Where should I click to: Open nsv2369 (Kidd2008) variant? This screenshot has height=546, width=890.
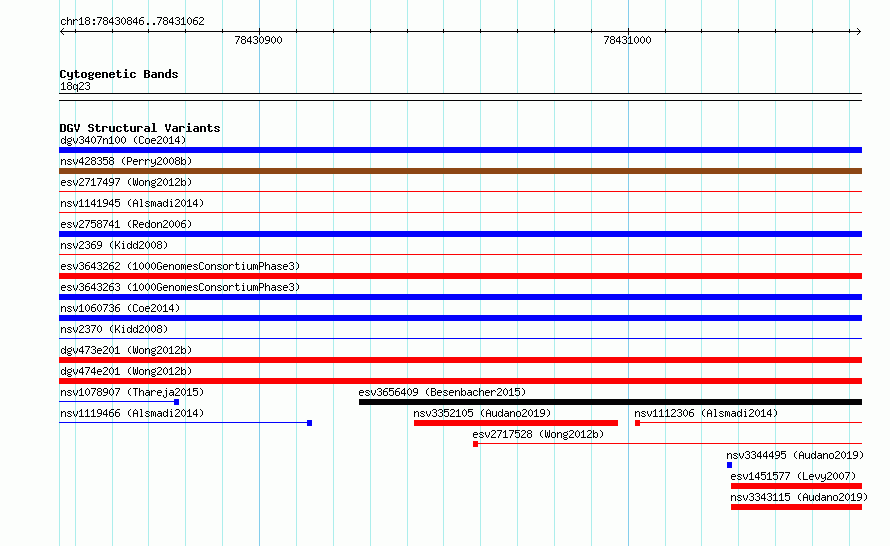coord(114,245)
